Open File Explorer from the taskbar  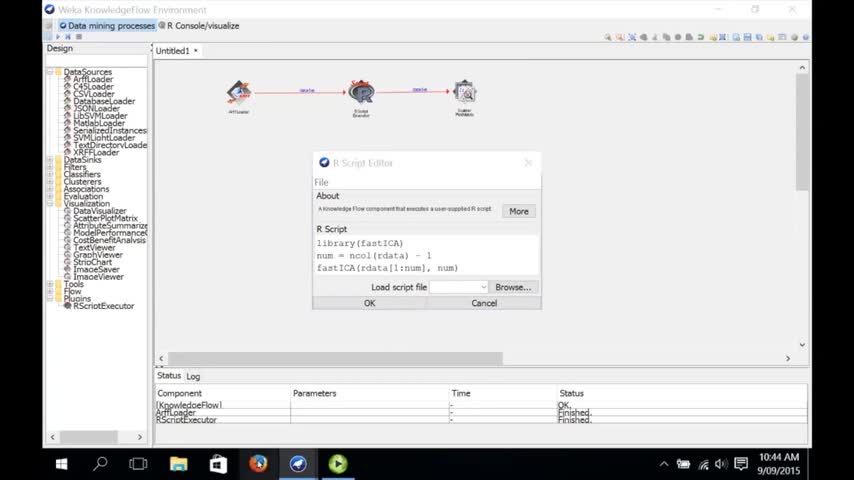[x=178, y=464]
